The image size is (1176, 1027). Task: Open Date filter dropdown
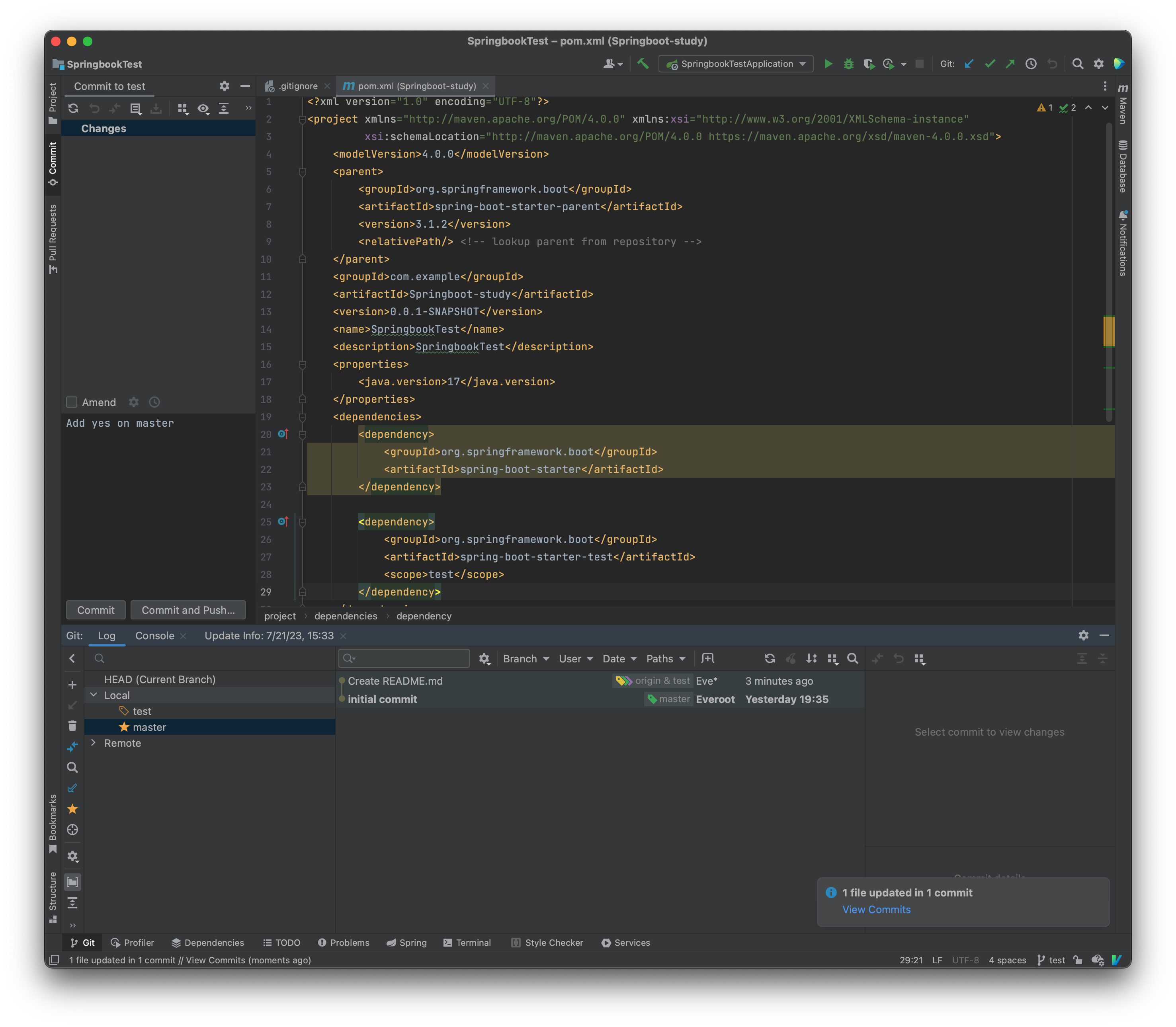[619, 658]
